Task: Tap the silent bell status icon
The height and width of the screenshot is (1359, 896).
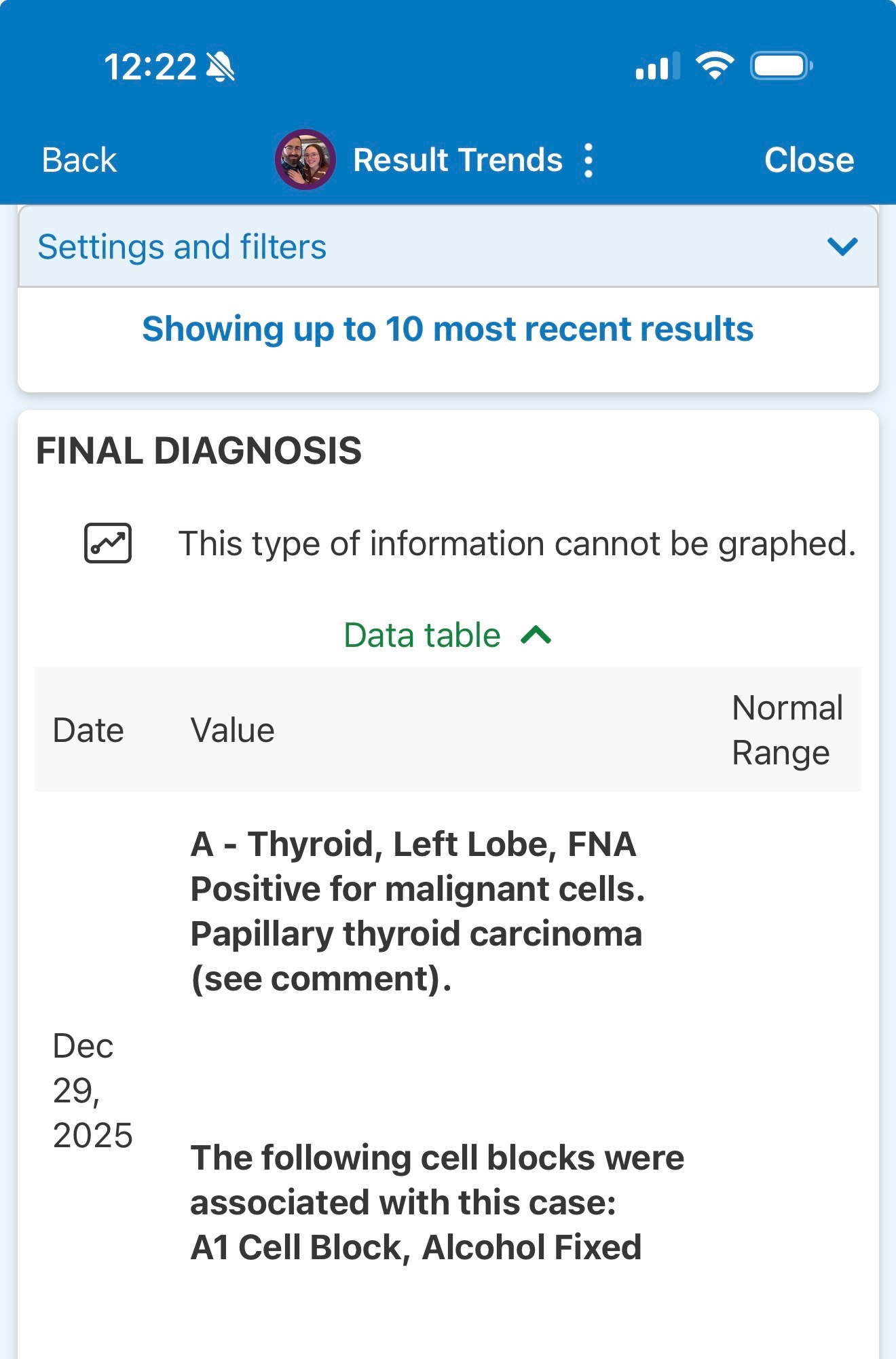Action: click(221, 67)
